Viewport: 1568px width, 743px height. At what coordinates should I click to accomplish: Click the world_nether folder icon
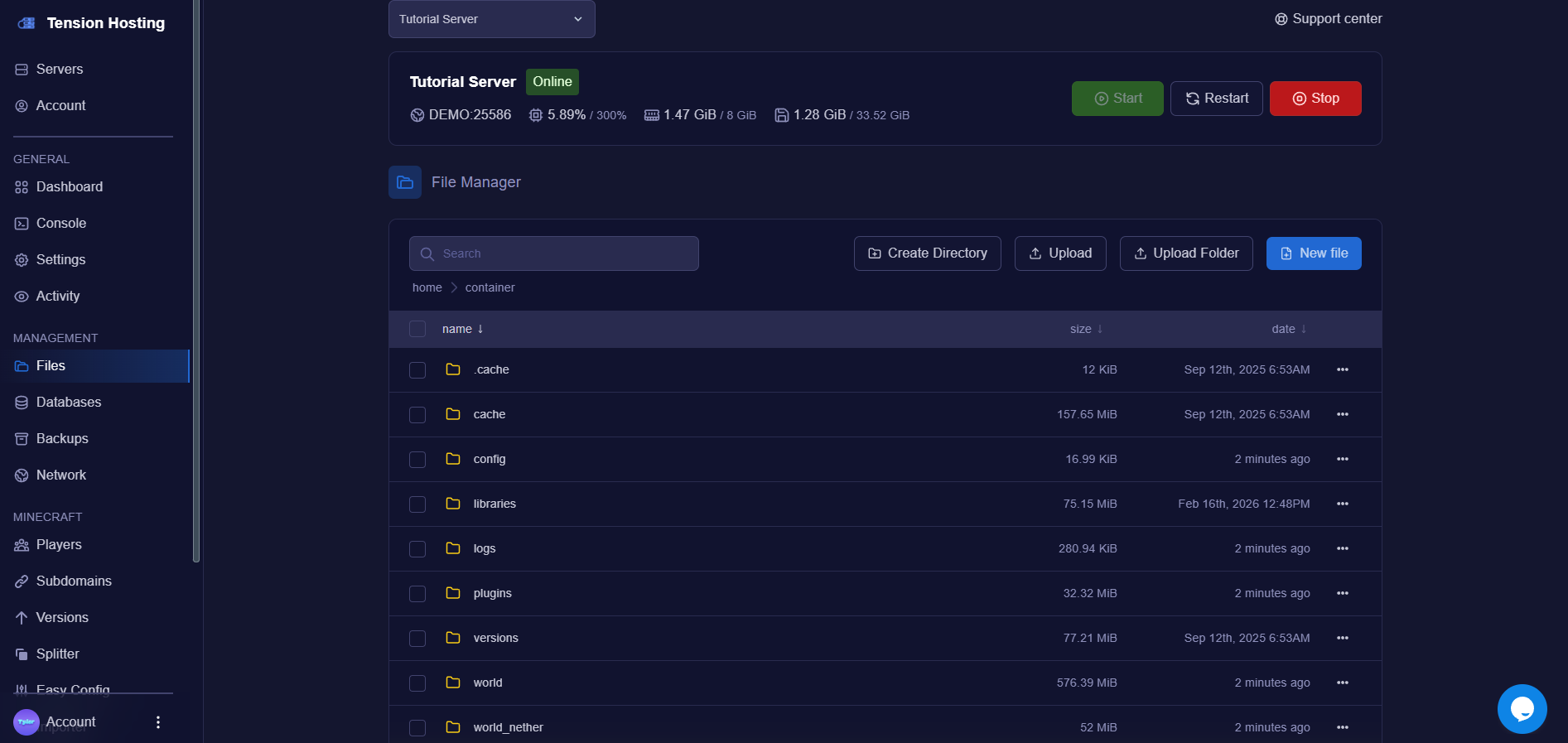coord(453,727)
